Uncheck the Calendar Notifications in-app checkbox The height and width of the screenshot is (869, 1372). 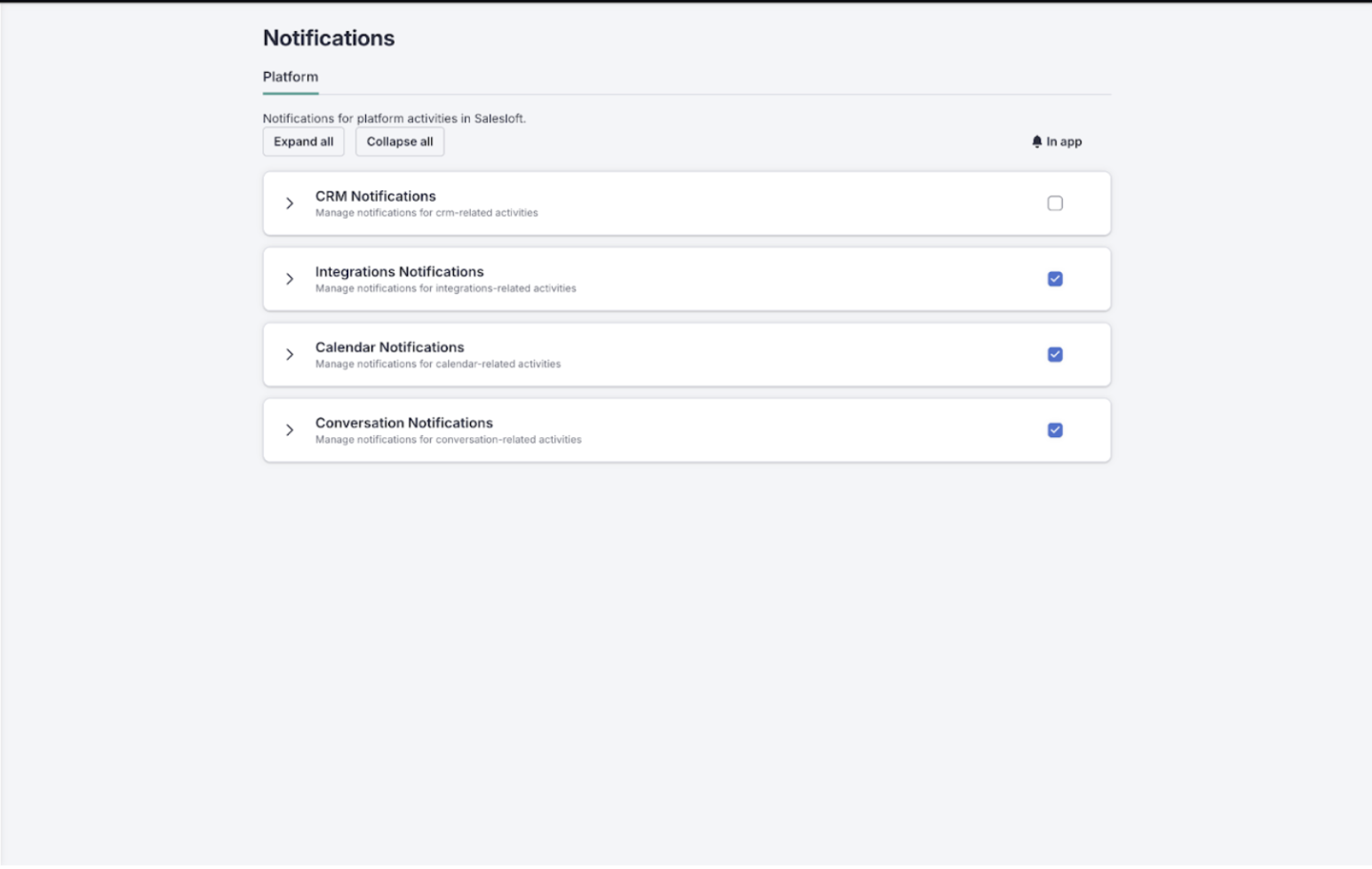click(1055, 355)
